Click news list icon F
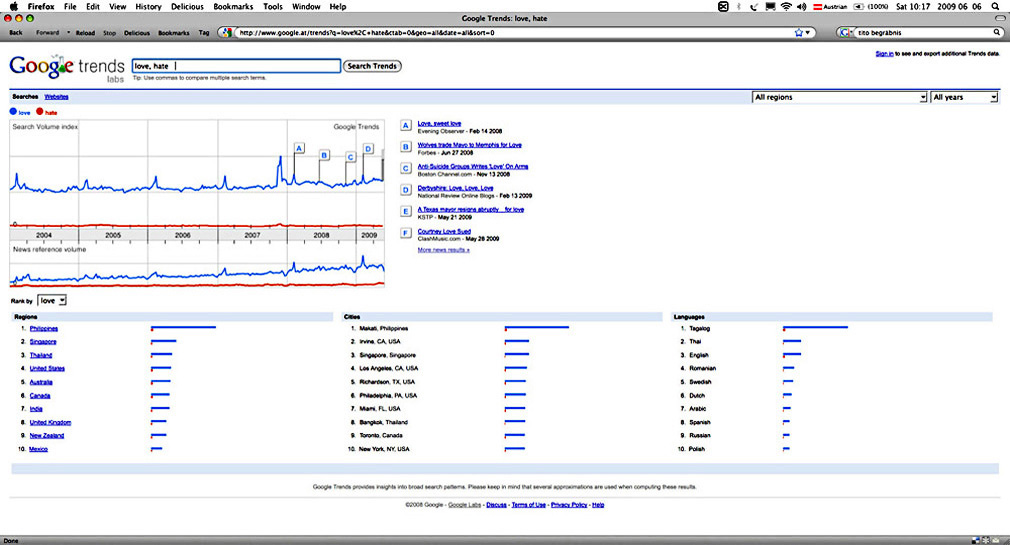The height and width of the screenshot is (545, 1010). [406, 233]
